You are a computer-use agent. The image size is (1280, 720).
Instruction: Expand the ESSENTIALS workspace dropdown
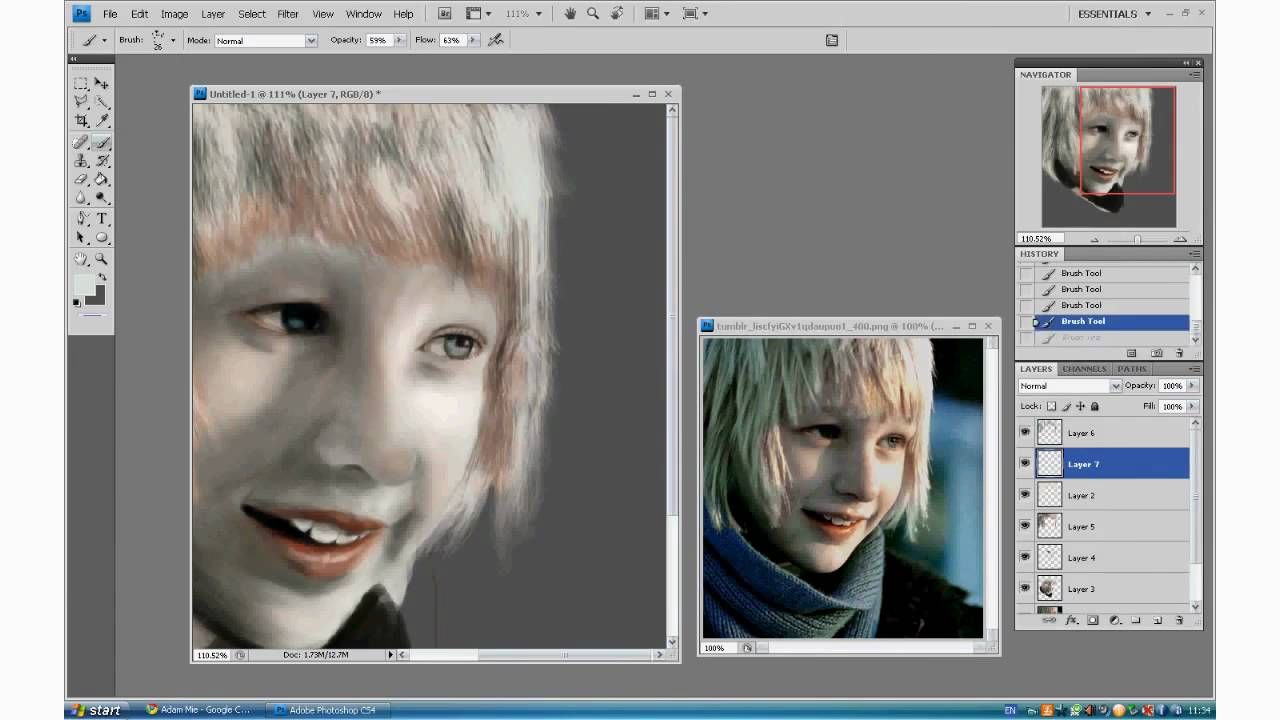pyautogui.click(x=1114, y=14)
